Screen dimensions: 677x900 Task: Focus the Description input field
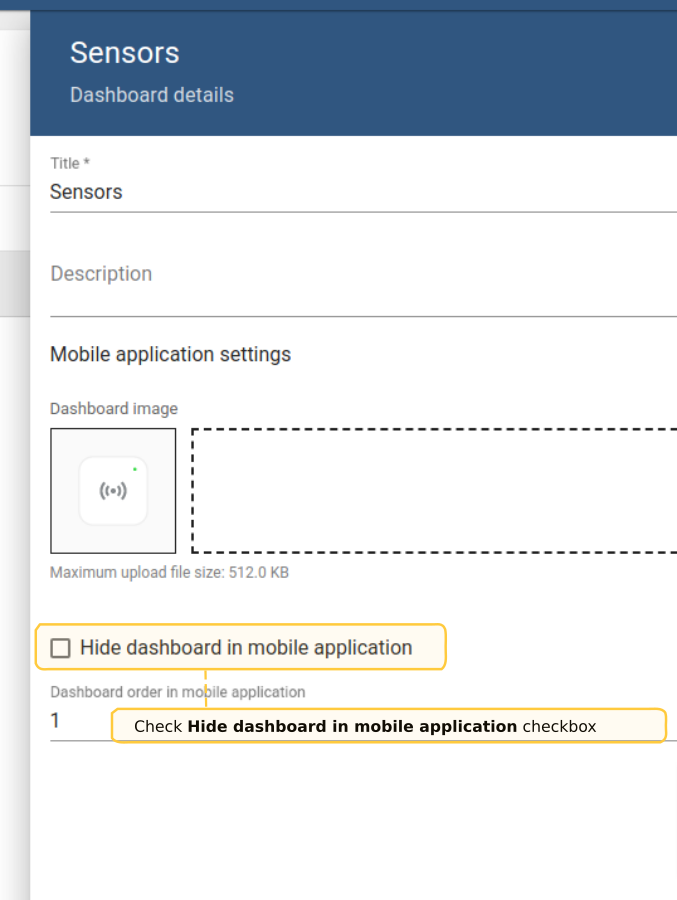coord(300,275)
